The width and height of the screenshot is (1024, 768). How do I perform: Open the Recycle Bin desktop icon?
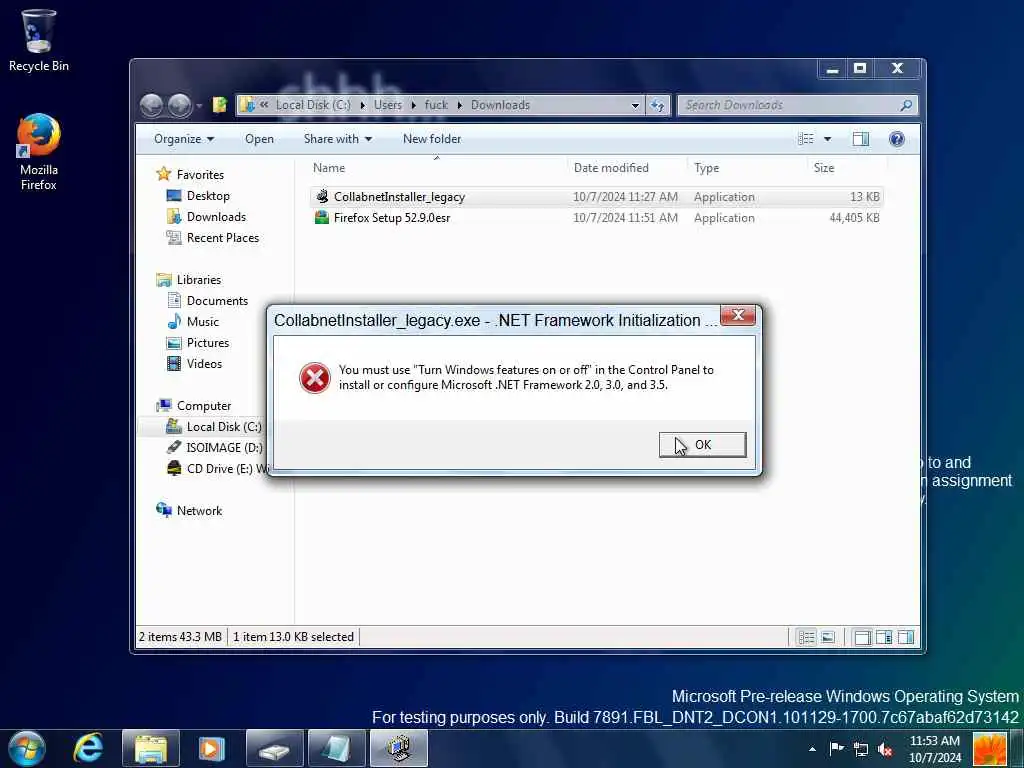click(39, 40)
